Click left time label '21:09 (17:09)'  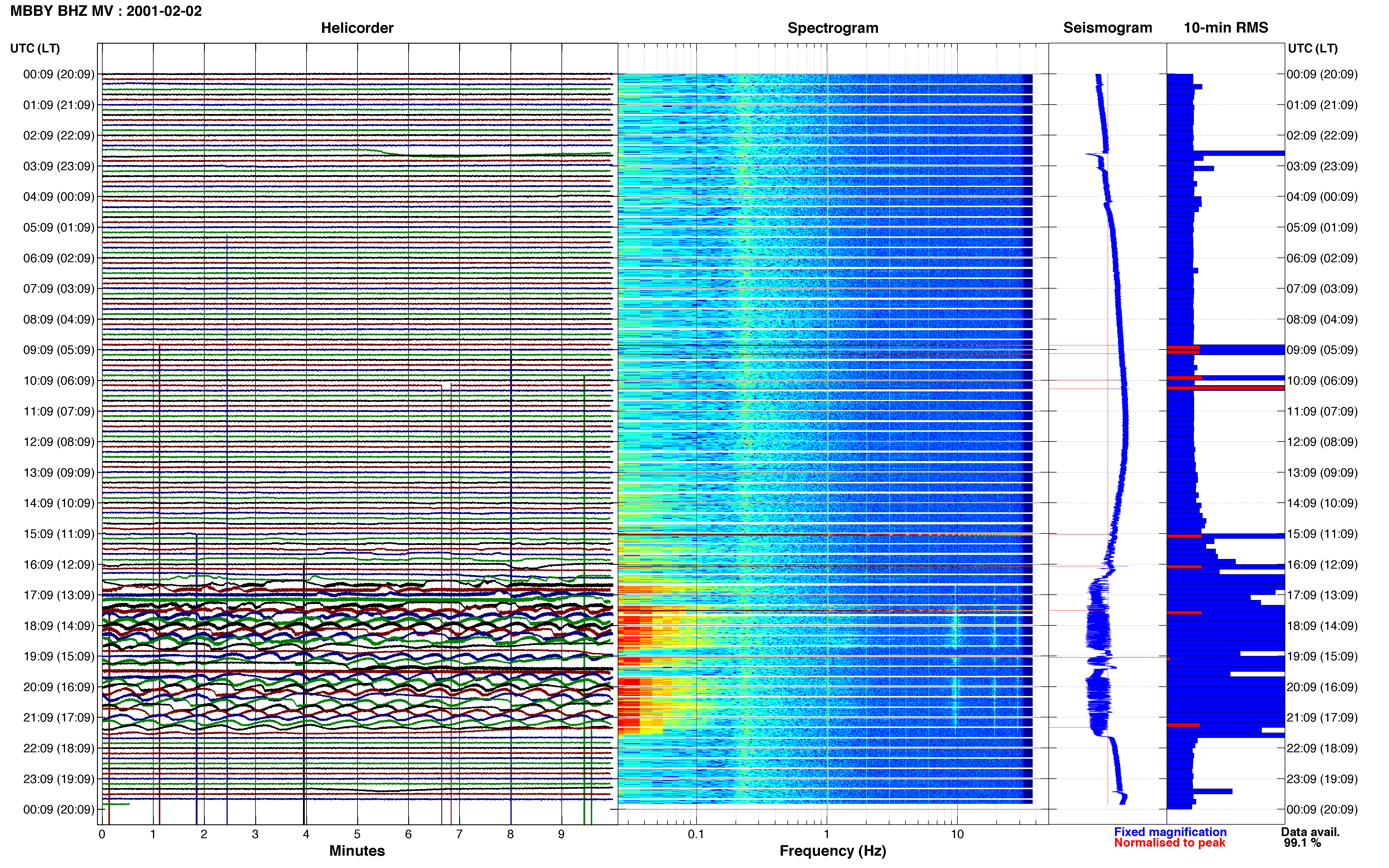(x=59, y=718)
